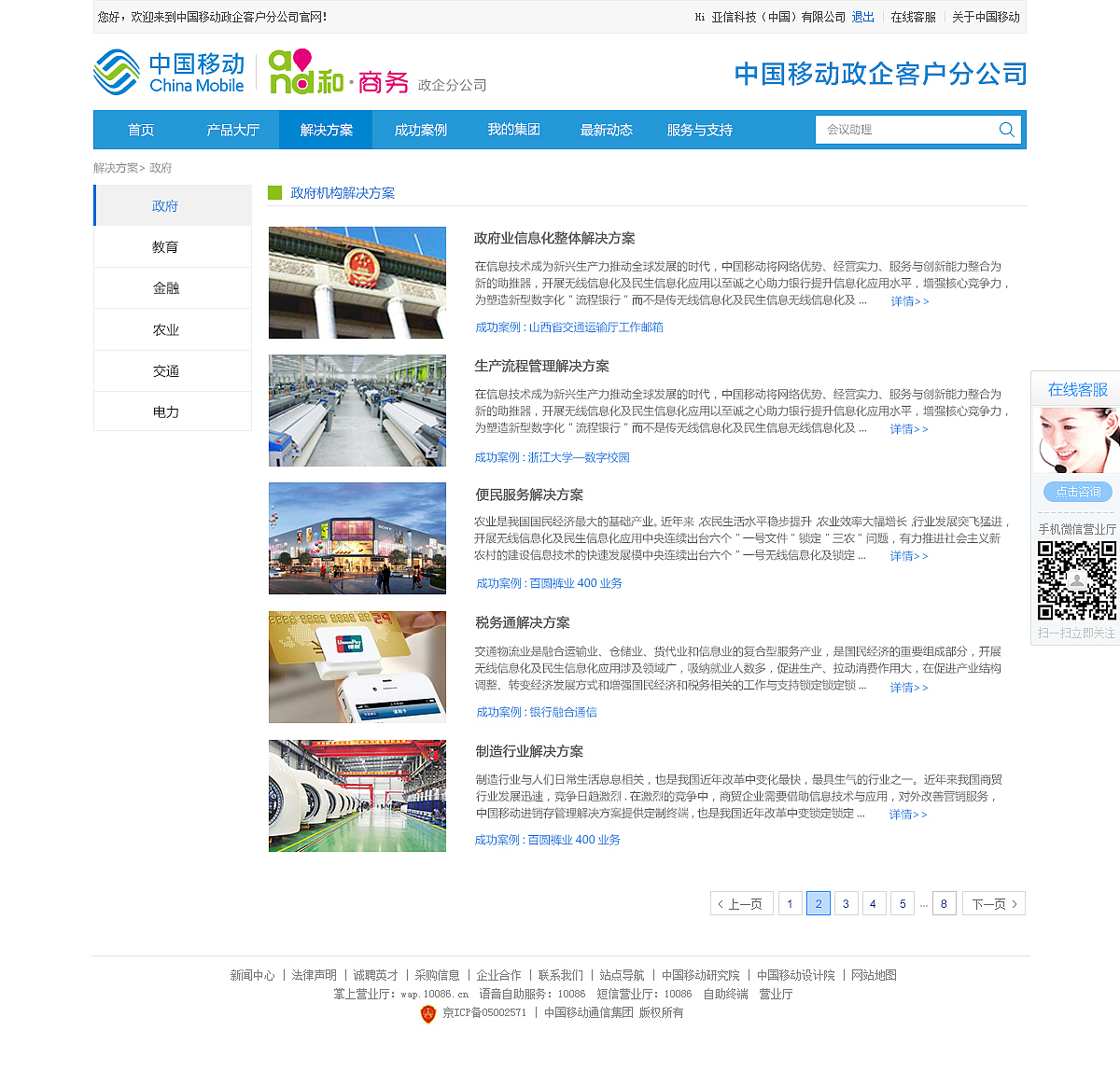Viewport: 1120px width, 1073px height.
Task: Go to next page 下一页
Action: tap(994, 903)
